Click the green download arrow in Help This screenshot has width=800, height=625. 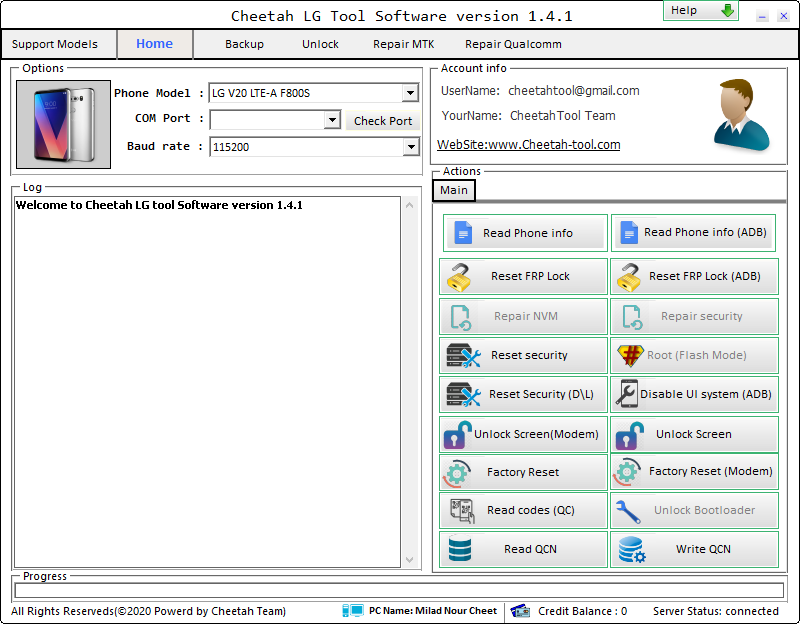728,10
